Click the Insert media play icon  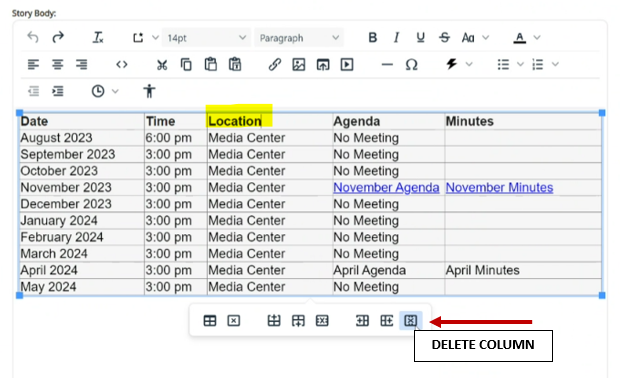tap(347, 64)
